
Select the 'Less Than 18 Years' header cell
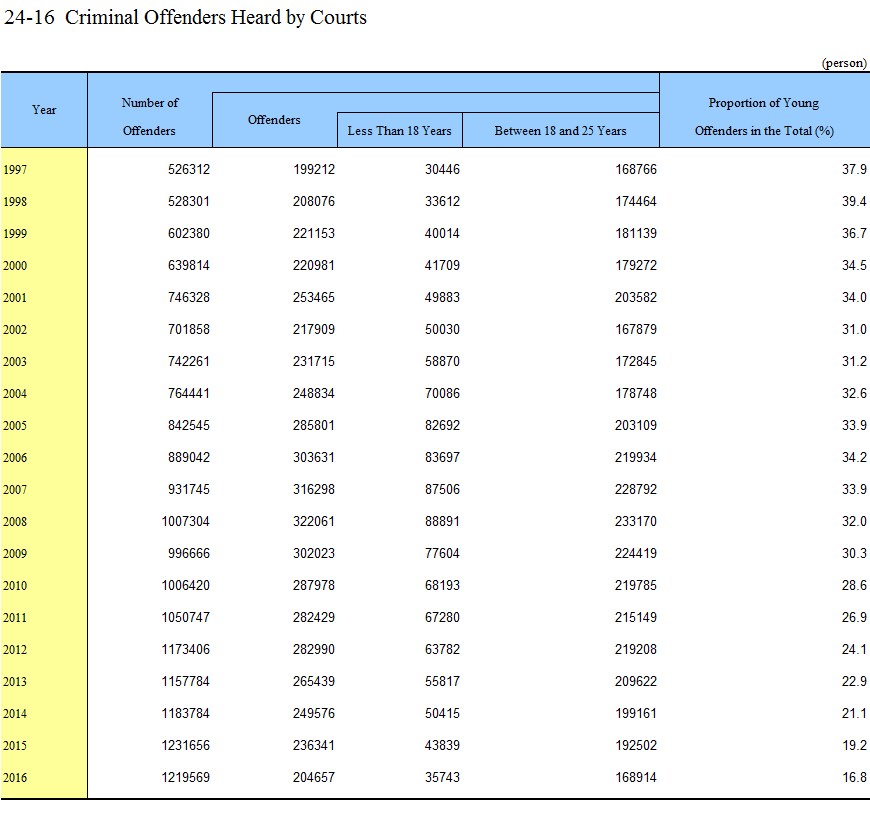coord(399,131)
